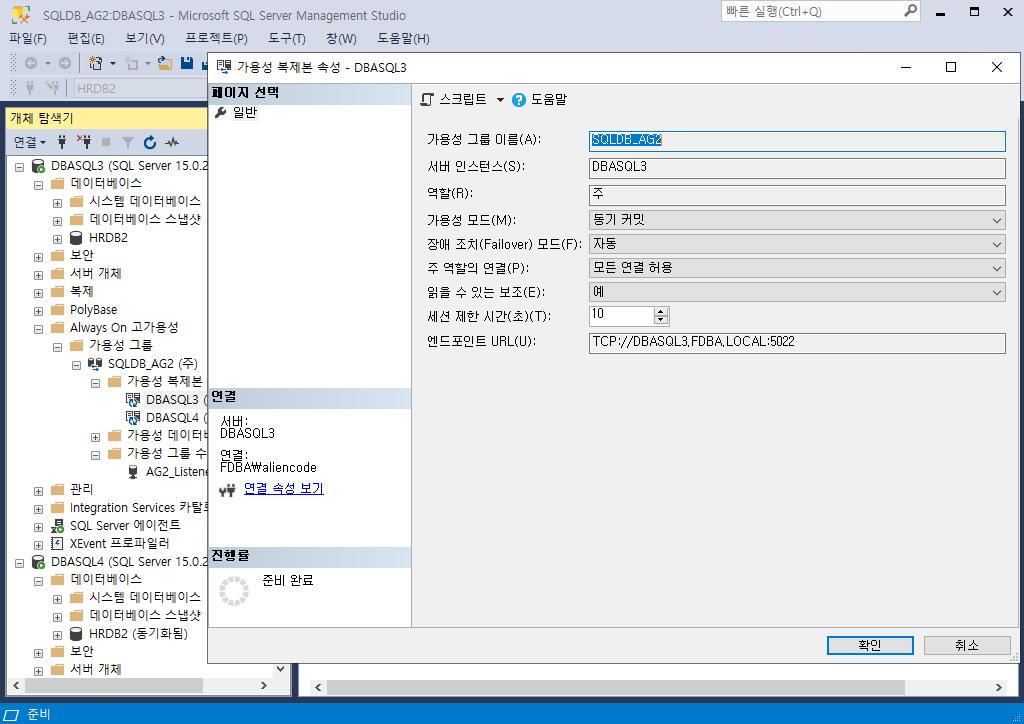Select the 일반 page
This screenshot has width=1024, height=724.
[x=245, y=112]
